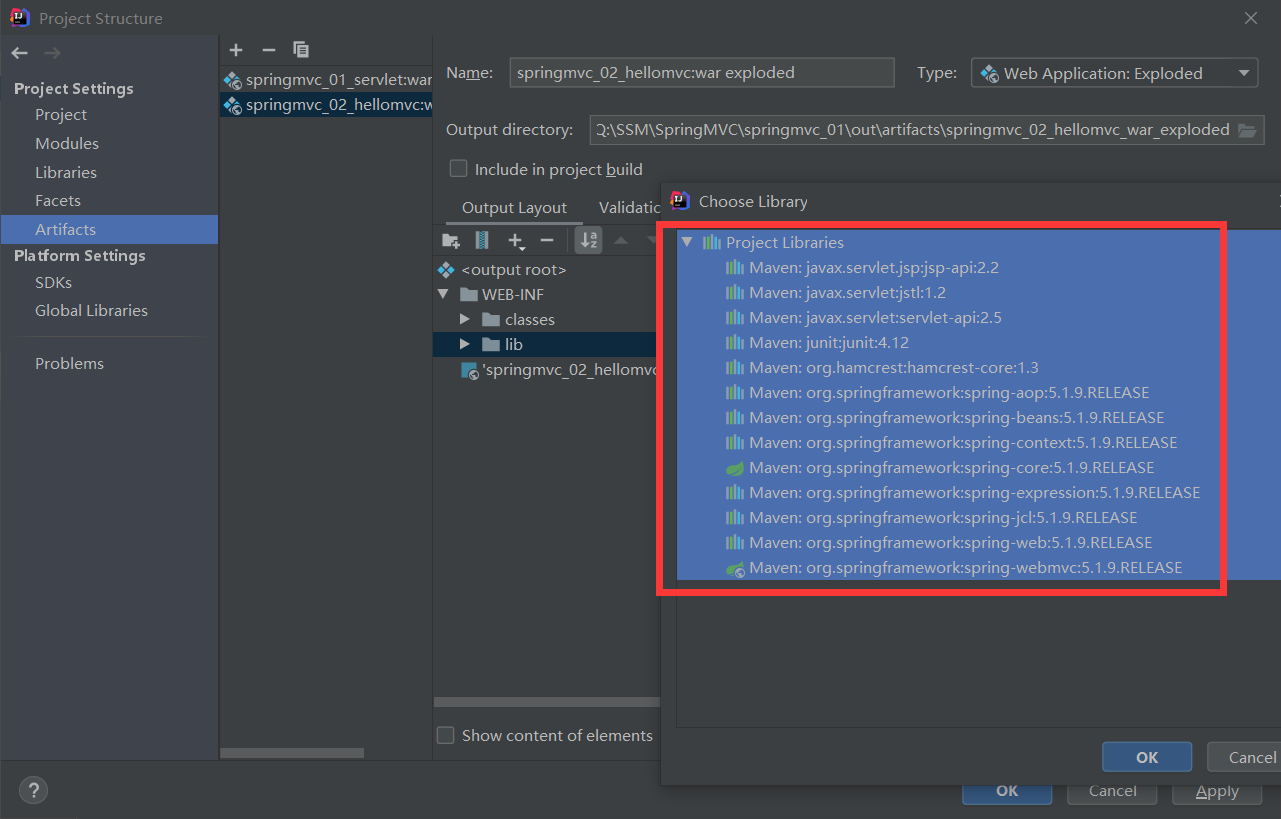The image size is (1281, 819).
Task: Click the Project Libraries group icon
Action: point(712,243)
